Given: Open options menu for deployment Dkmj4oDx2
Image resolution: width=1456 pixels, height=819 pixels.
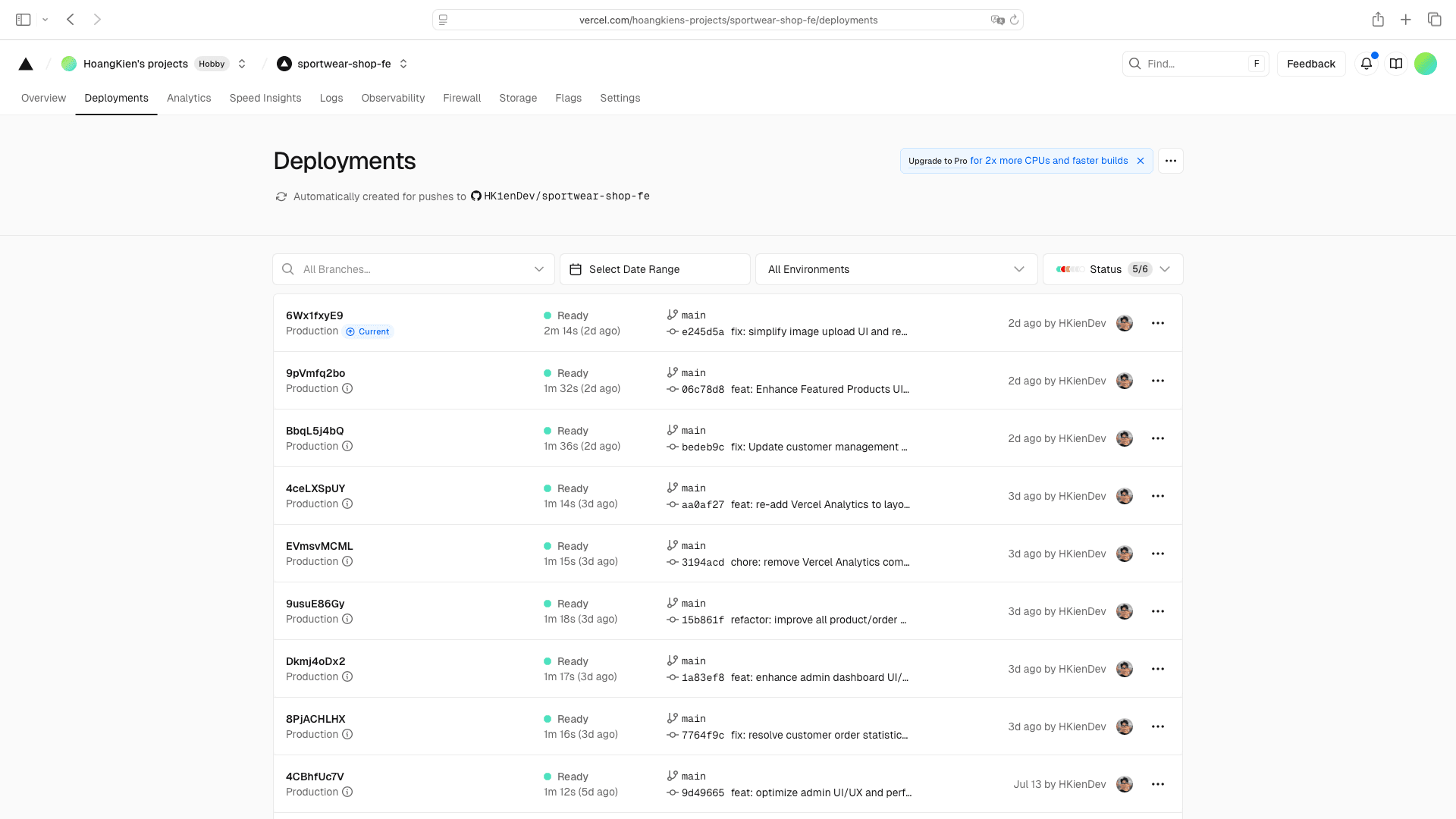Looking at the screenshot, I should coord(1158,669).
